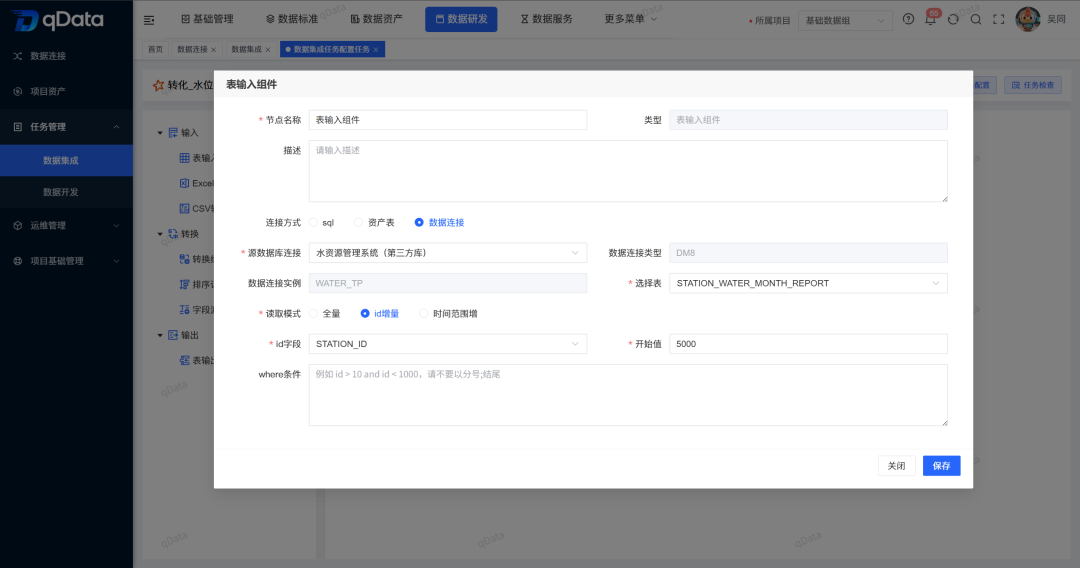
Task: Select the id增量 read mode radio
Action: pyautogui.click(x=365, y=313)
